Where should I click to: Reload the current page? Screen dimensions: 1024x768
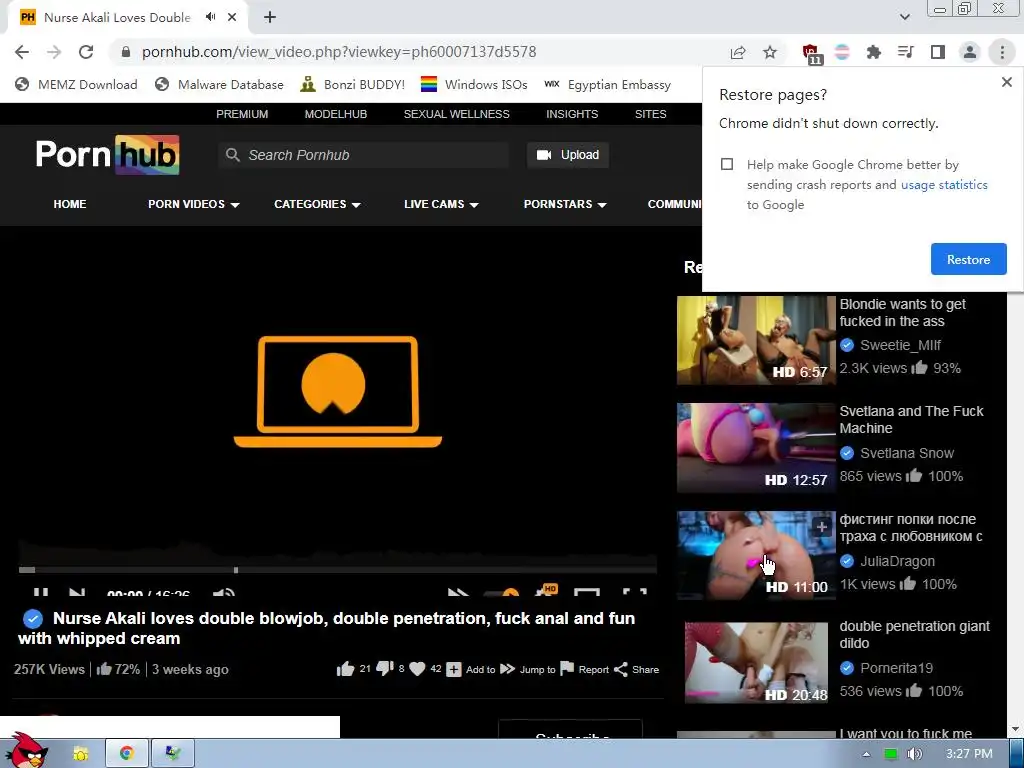86,52
